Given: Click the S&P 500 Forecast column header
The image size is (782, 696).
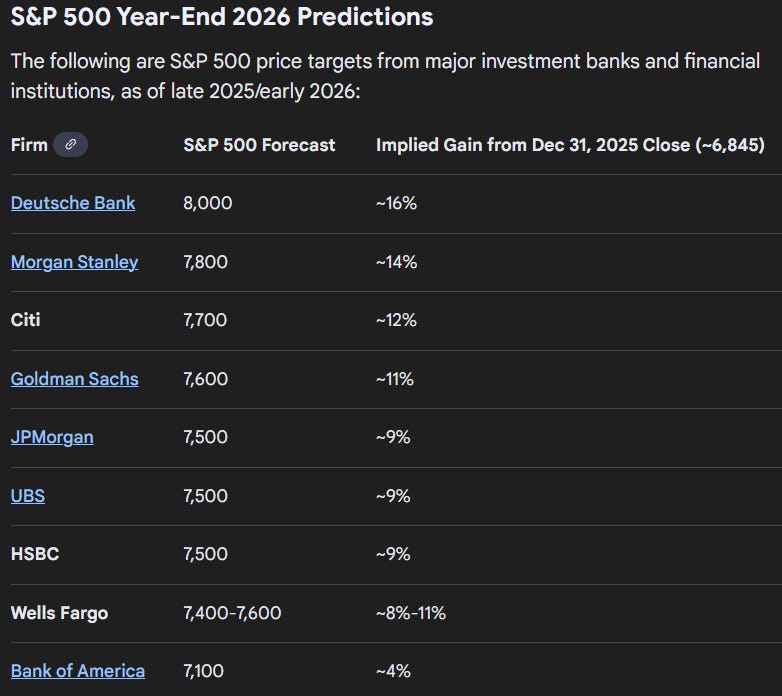Looking at the screenshot, I should tap(259, 145).
